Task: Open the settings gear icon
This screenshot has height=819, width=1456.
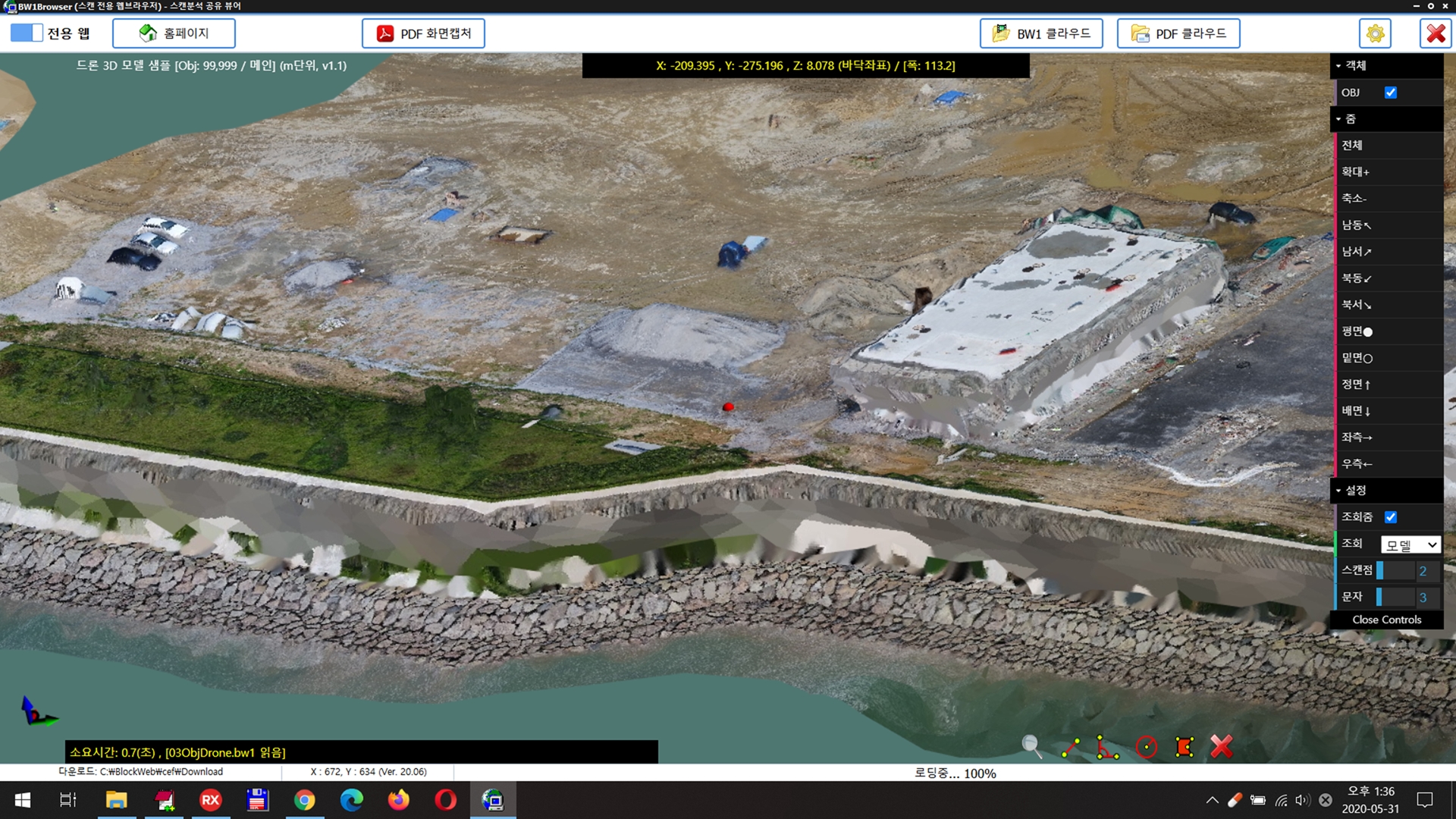Action: 1375,33
